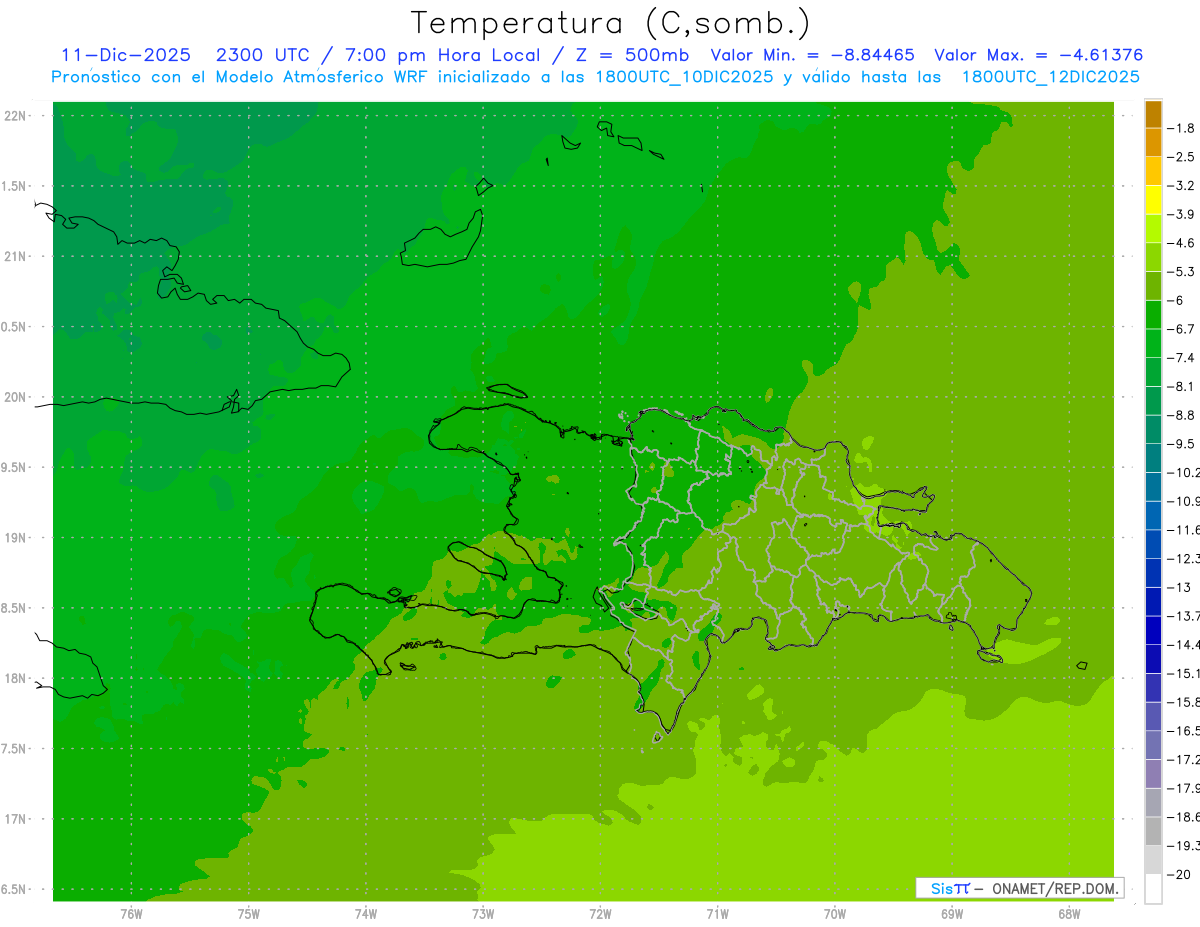Screen dimensions: 1200x927
Task: Click the 19N latitude axis label
Action: (16, 538)
